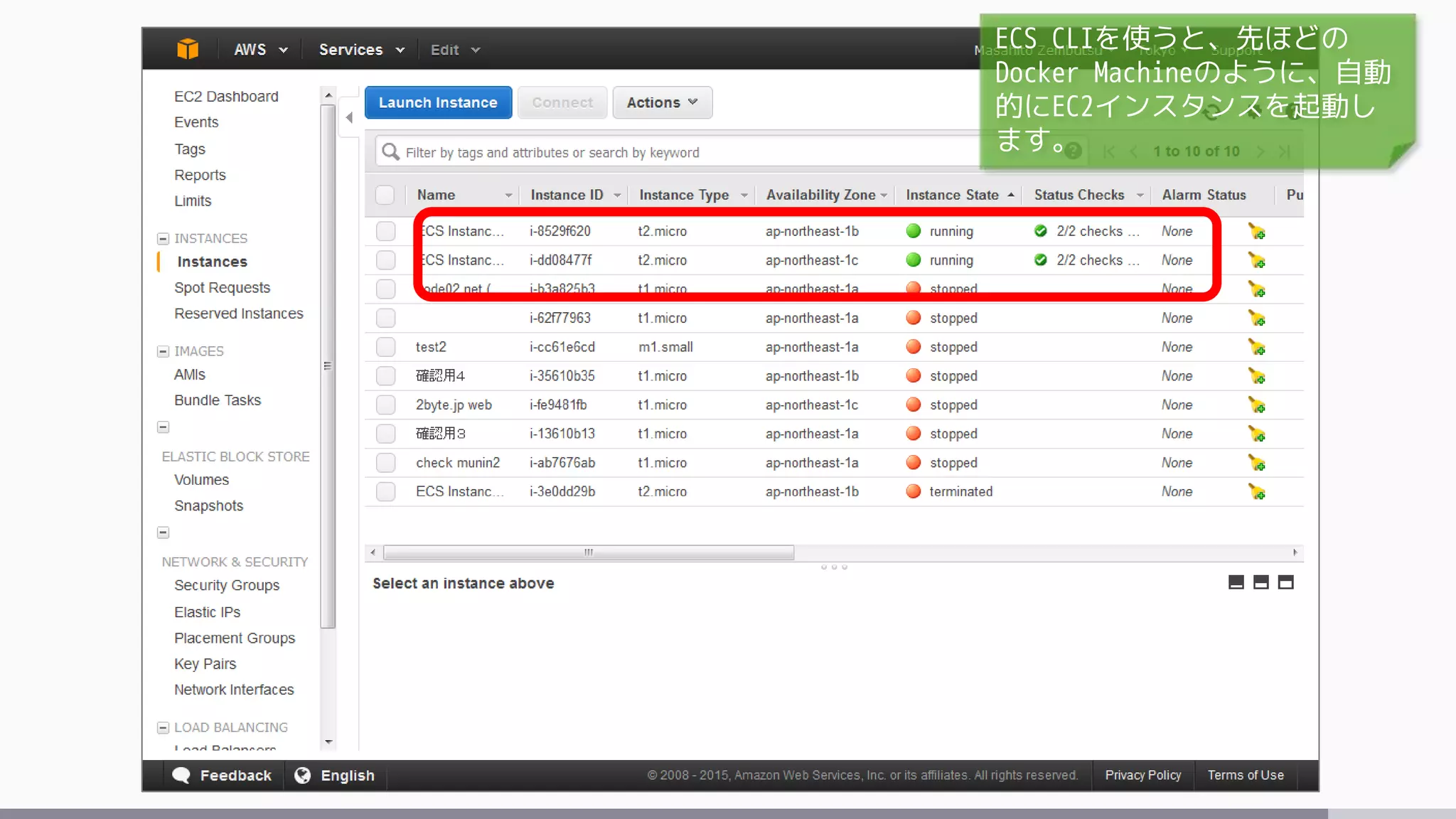
Task: Click the tag icon in i-13610b13 row
Action: pos(1257,434)
